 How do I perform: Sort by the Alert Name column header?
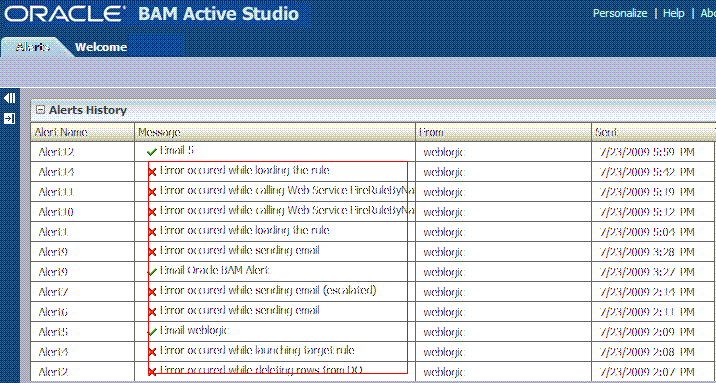coord(83,132)
